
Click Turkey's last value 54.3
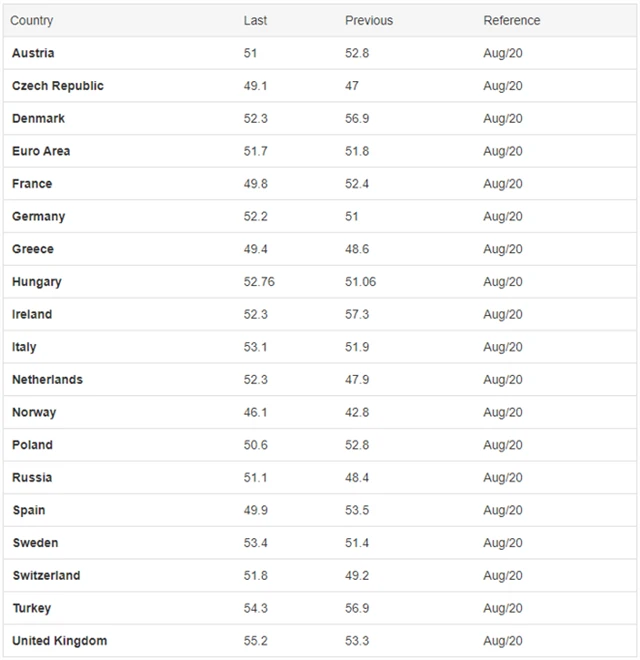point(255,608)
